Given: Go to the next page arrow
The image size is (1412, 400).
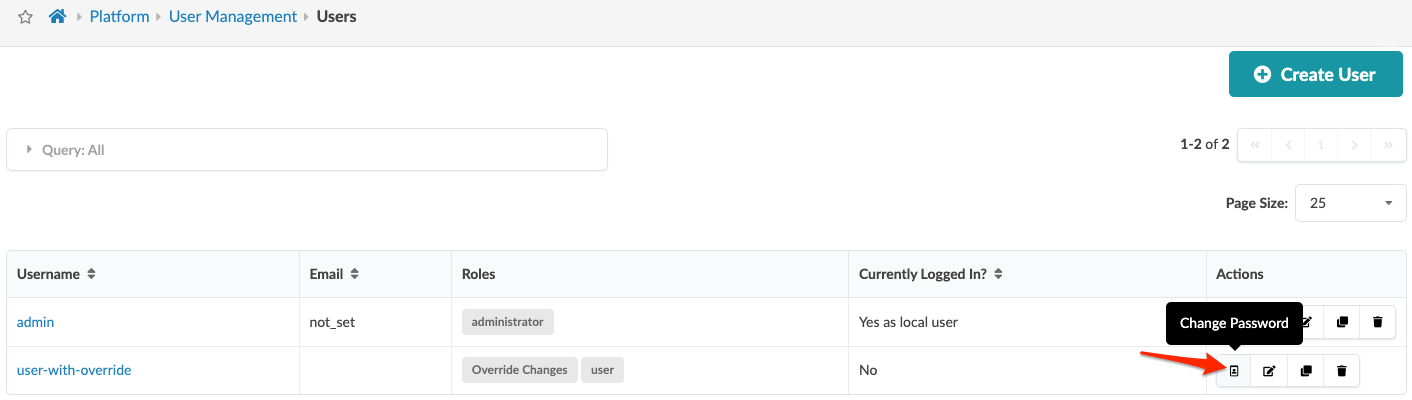Looking at the screenshot, I should 1354,145.
